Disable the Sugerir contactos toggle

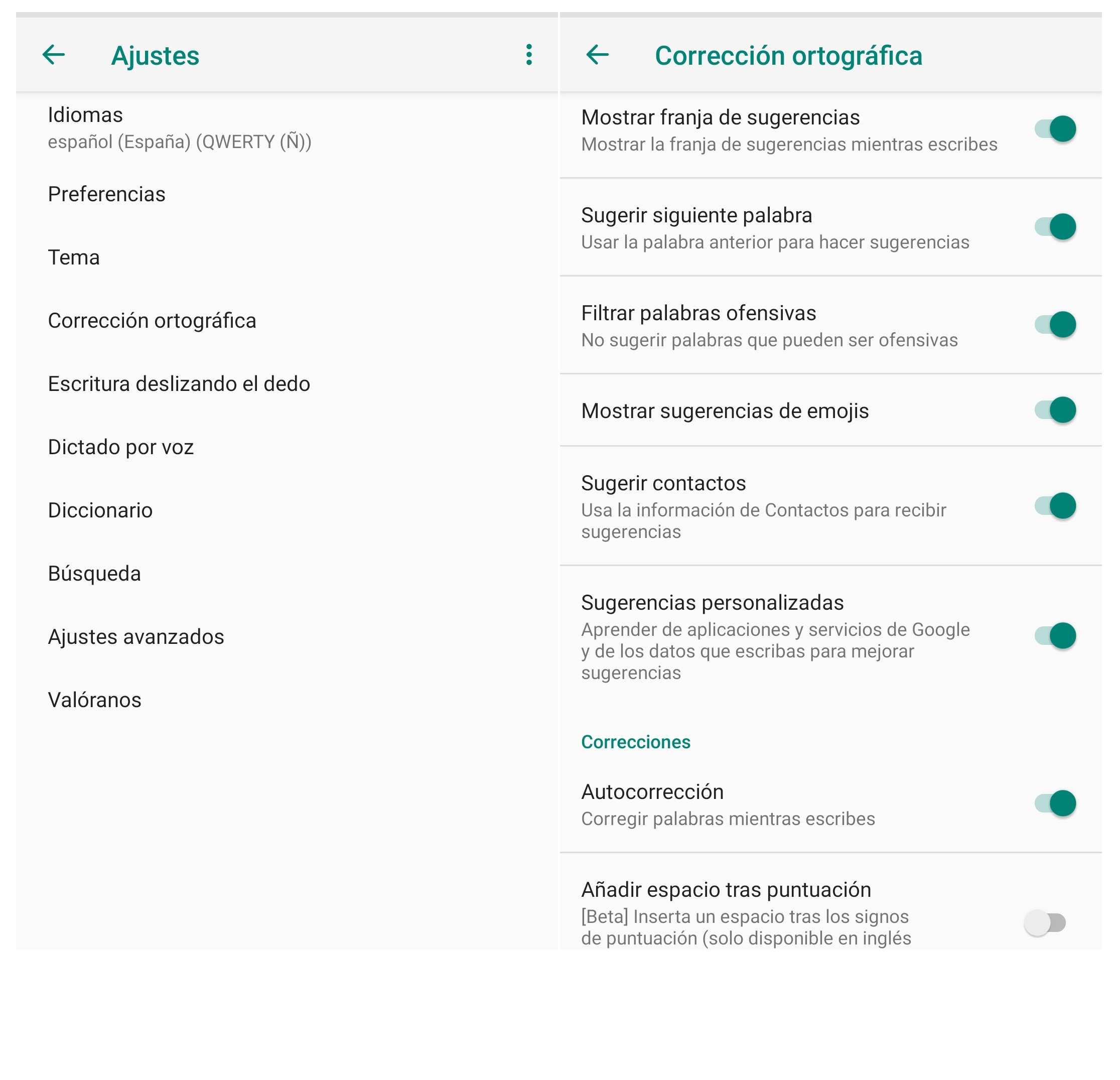tap(1055, 506)
